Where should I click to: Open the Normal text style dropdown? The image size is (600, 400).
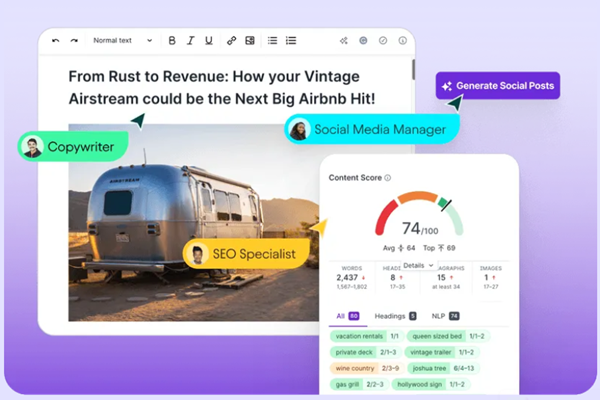(x=122, y=41)
